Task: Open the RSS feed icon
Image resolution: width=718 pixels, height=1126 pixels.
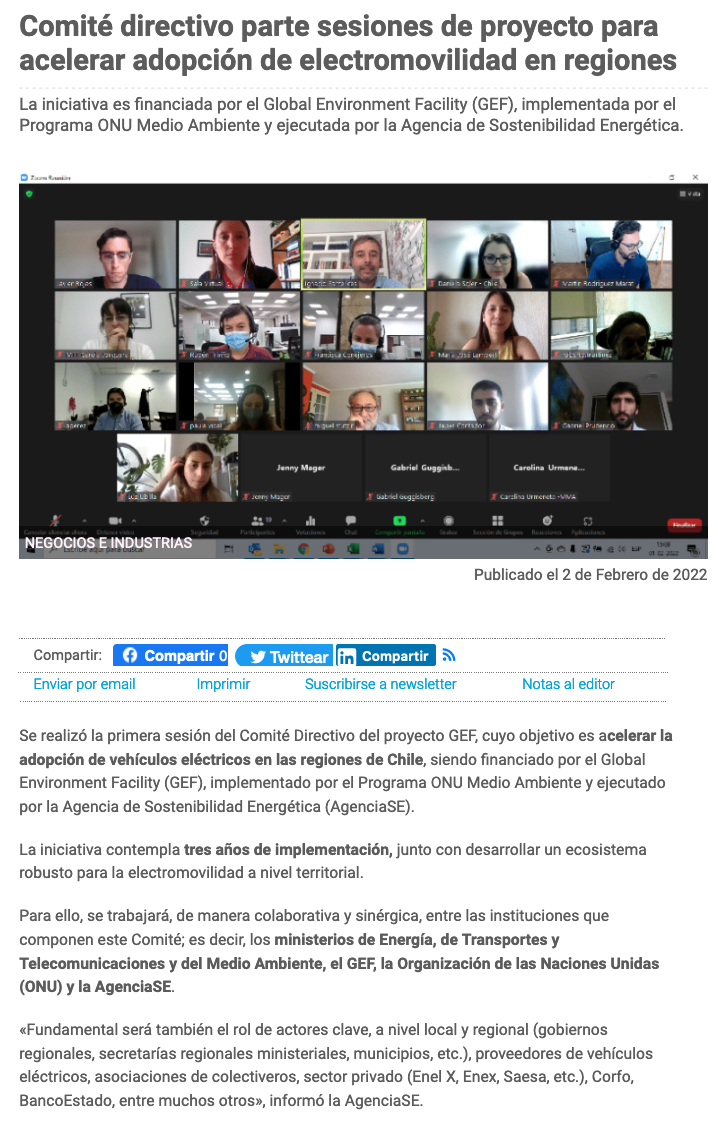Action: pyautogui.click(x=449, y=656)
